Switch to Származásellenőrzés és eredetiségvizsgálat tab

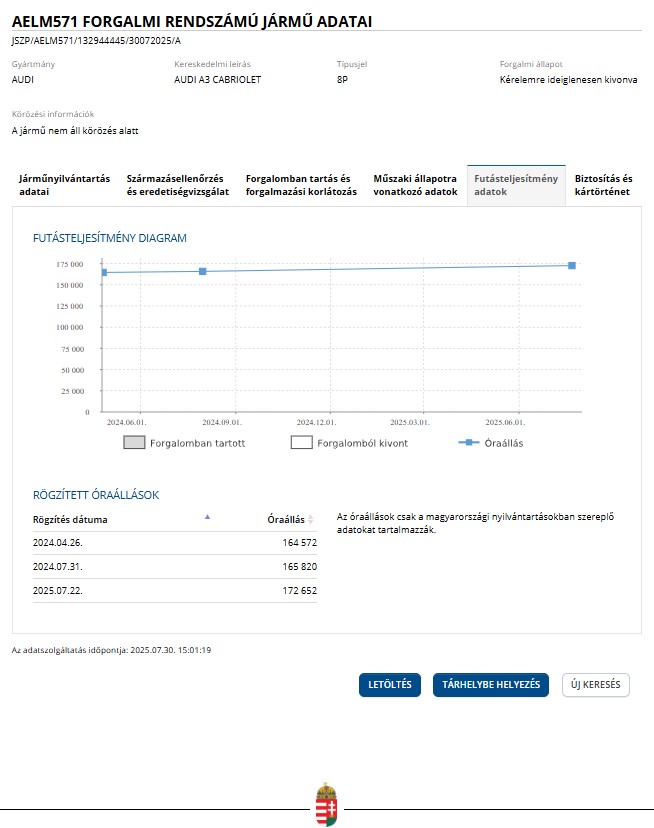[178, 185]
